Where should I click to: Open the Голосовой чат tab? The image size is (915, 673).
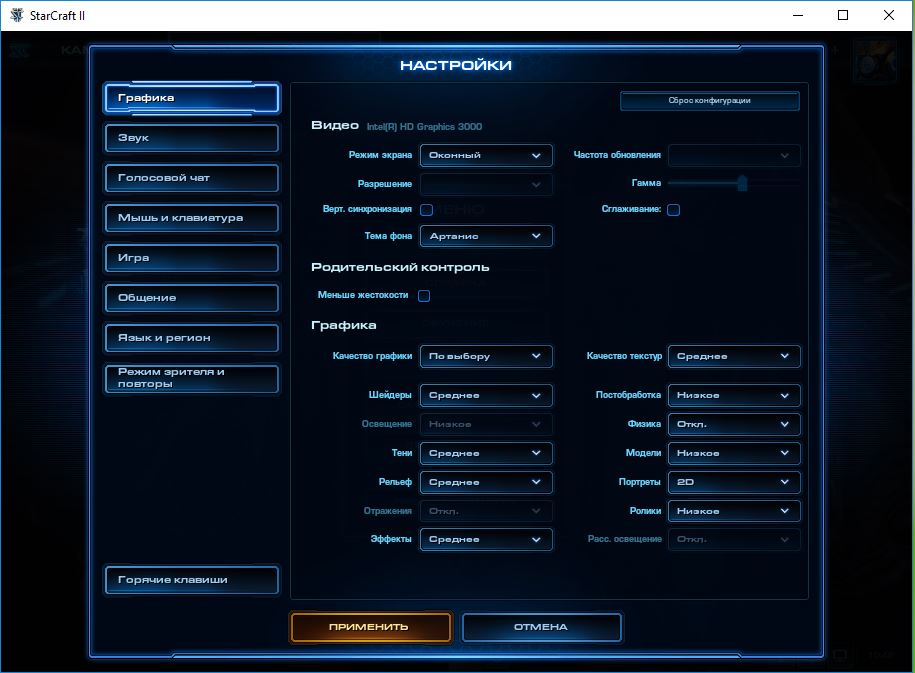point(192,178)
